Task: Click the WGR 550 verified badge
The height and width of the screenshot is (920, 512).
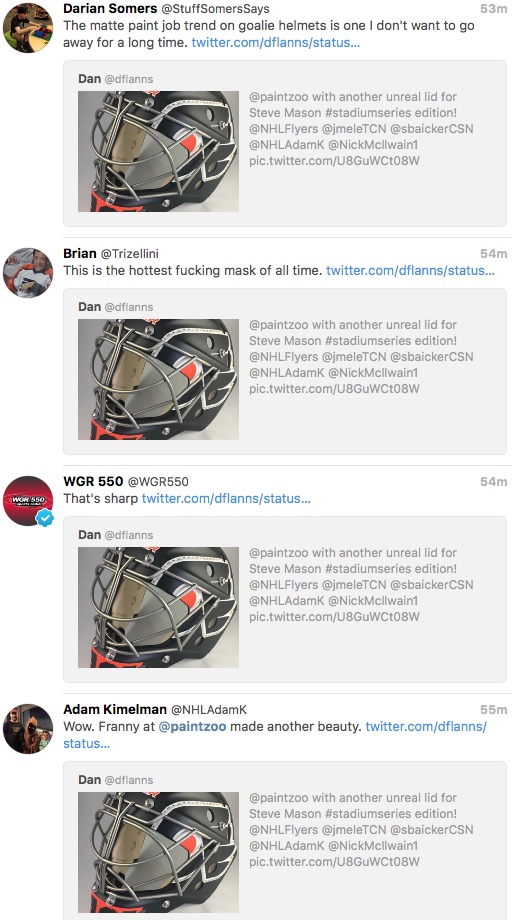Action: point(45,518)
